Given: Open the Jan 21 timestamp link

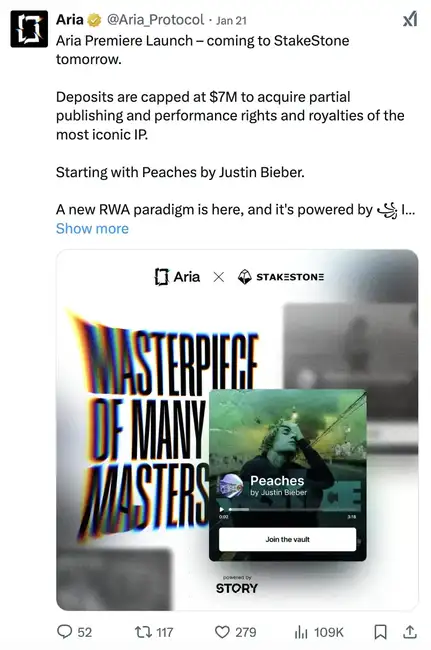Looking at the screenshot, I should point(231,20).
